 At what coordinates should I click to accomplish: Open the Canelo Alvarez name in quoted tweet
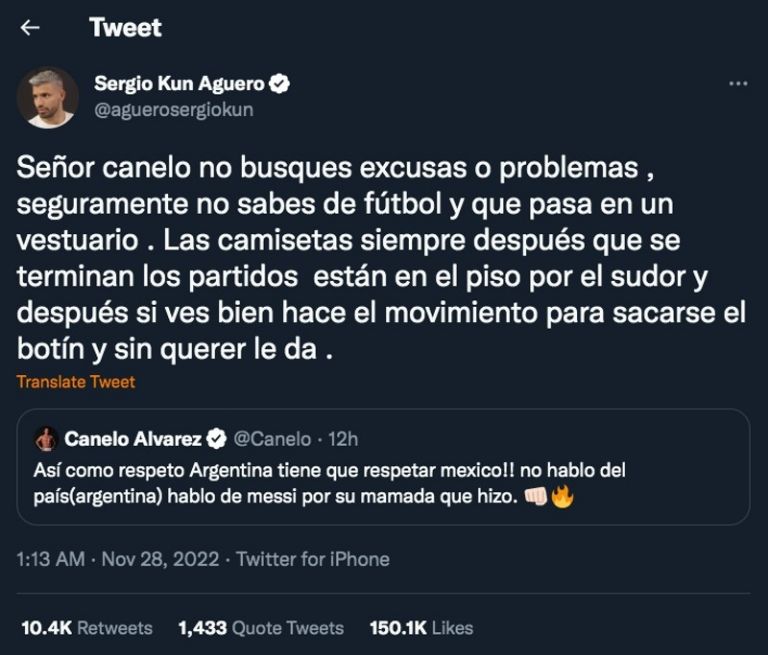point(133,438)
